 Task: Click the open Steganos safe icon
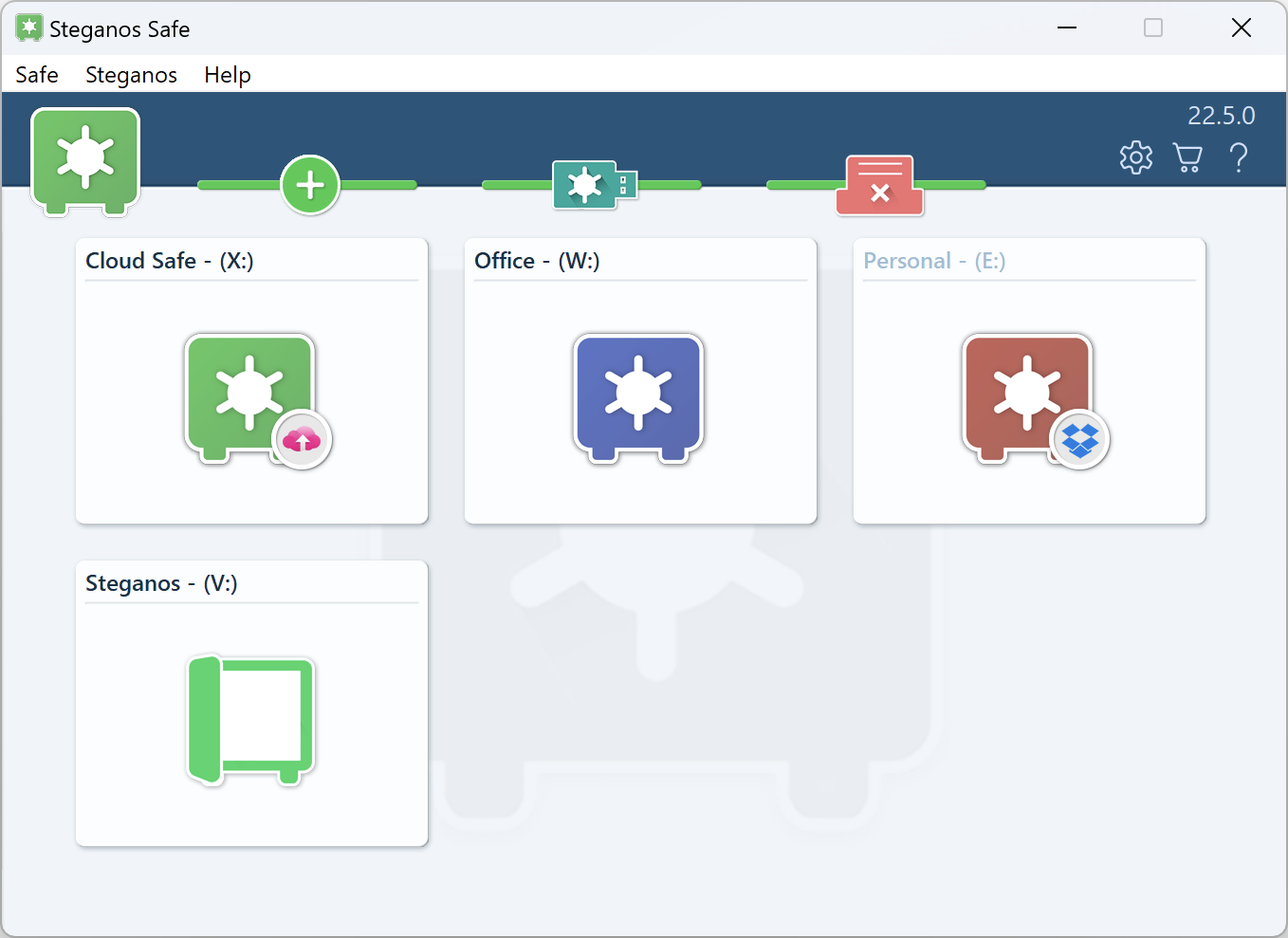pyautogui.click(x=251, y=720)
